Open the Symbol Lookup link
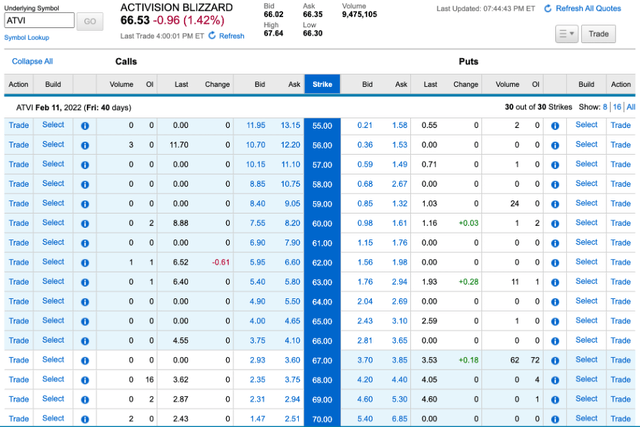This screenshot has width=640, height=427. point(27,38)
